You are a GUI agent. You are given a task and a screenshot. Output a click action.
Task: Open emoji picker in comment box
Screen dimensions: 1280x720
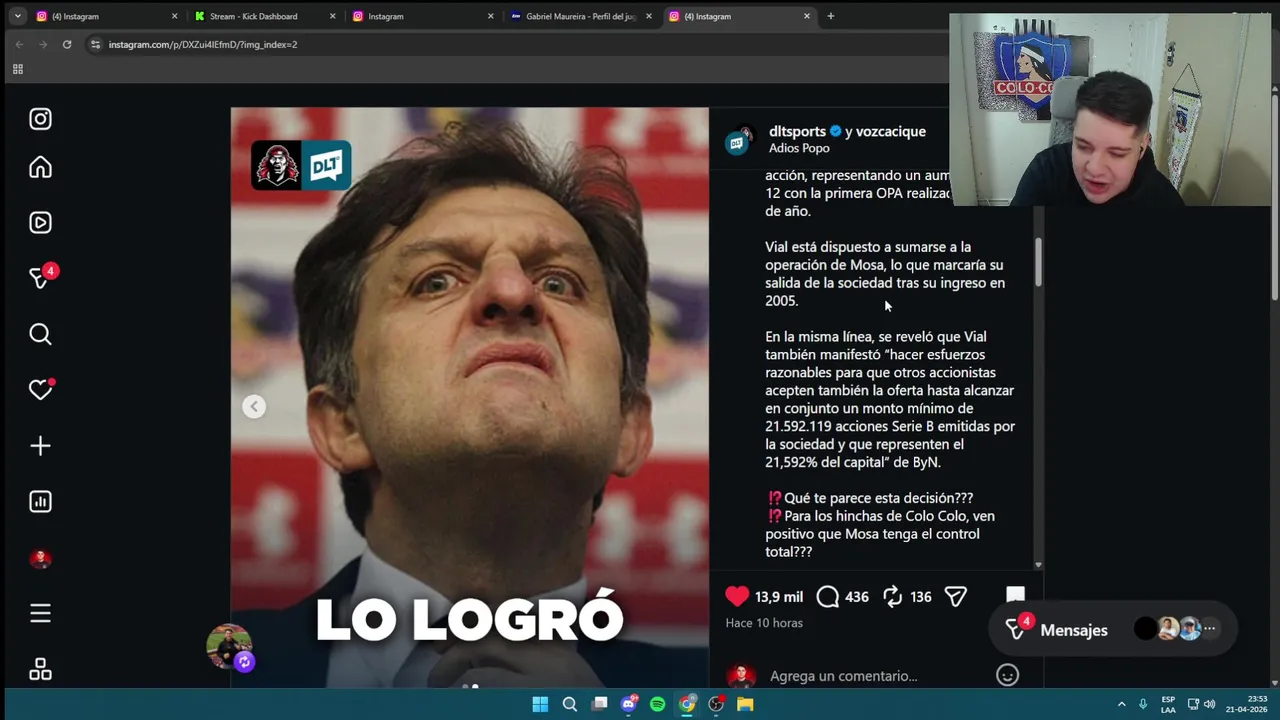(1007, 676)
